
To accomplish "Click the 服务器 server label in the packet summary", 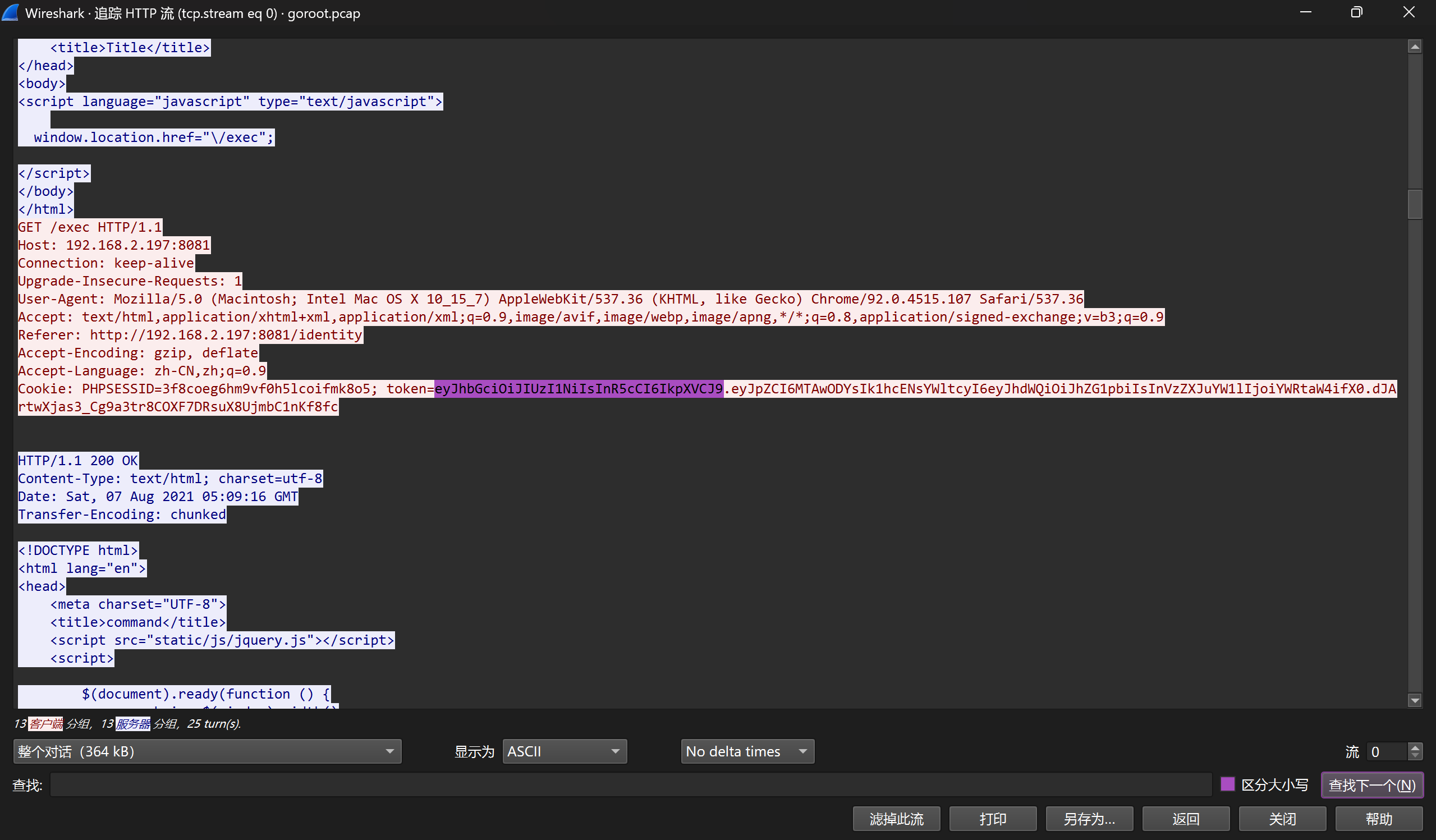I will click(x=133, y=724).
